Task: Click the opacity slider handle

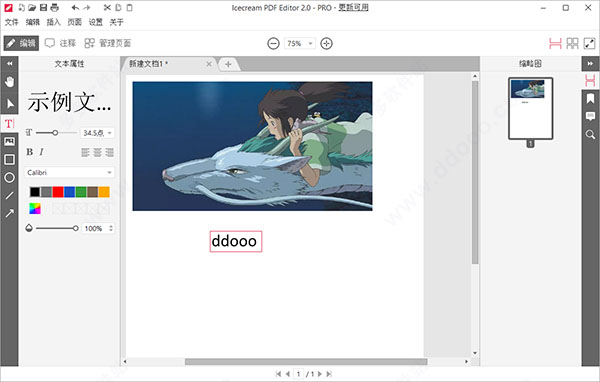Action: point(75,228)
